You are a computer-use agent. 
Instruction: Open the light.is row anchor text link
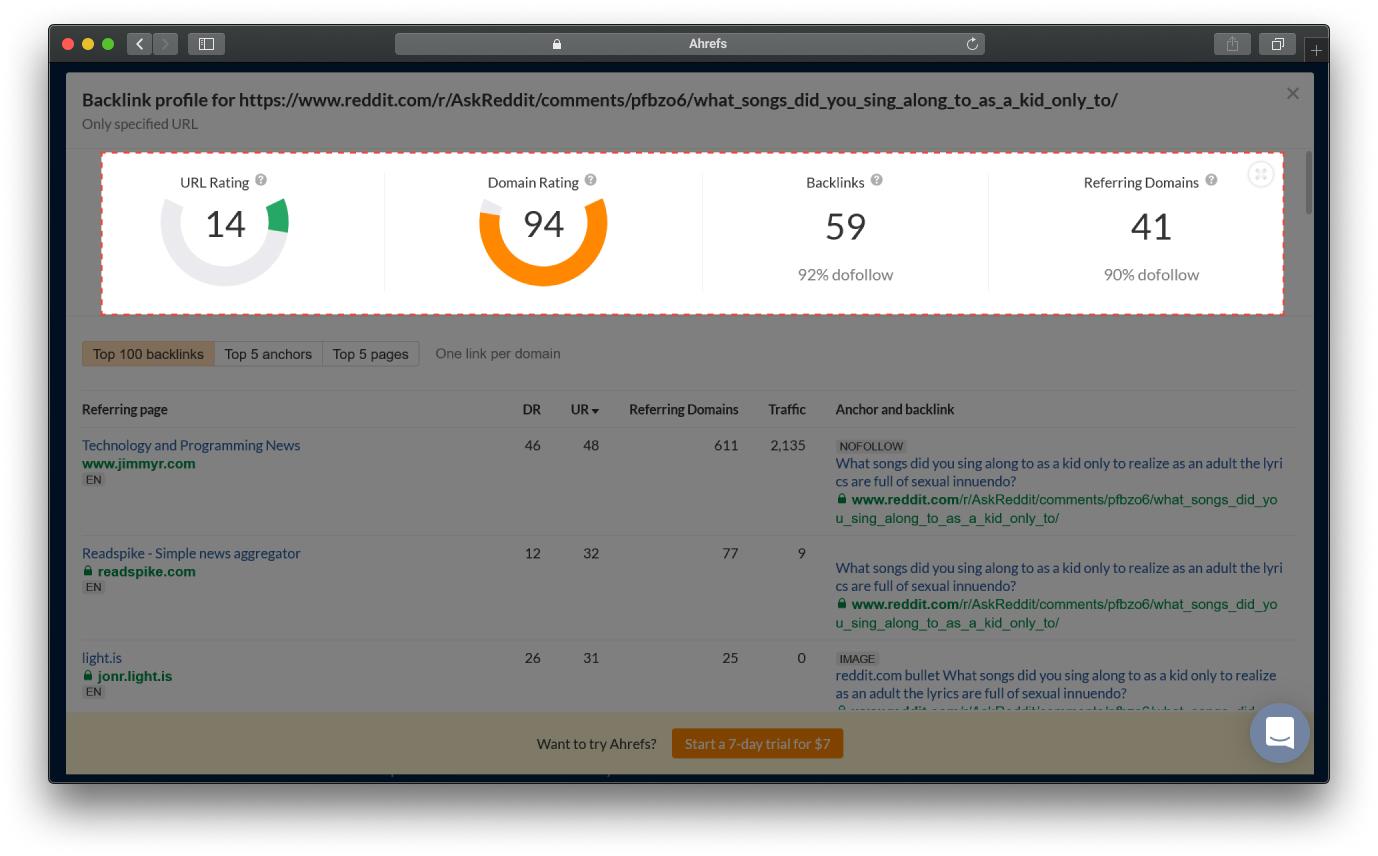click(1056, 684)
